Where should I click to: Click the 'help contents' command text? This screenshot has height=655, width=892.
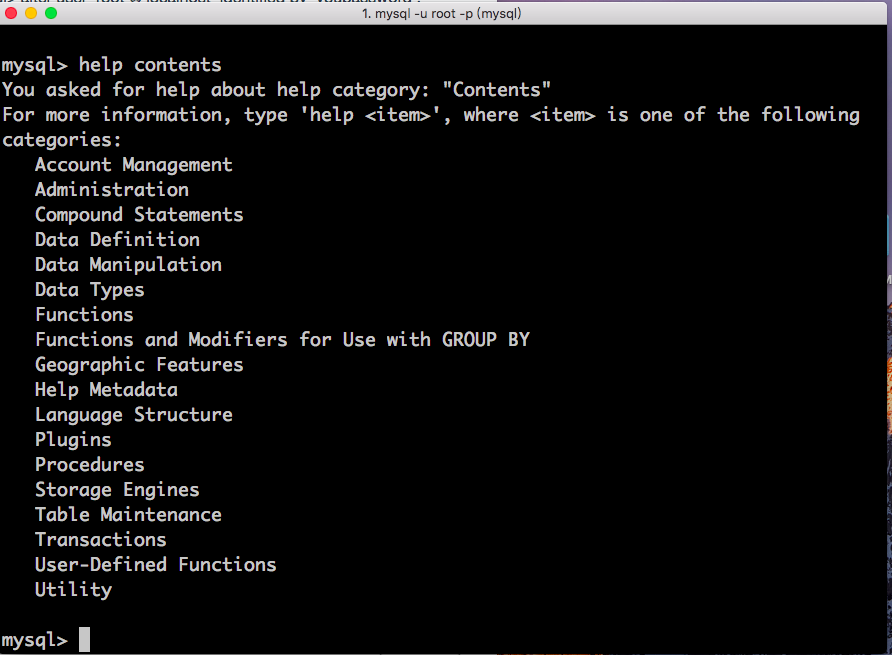(x=150, y=65)
